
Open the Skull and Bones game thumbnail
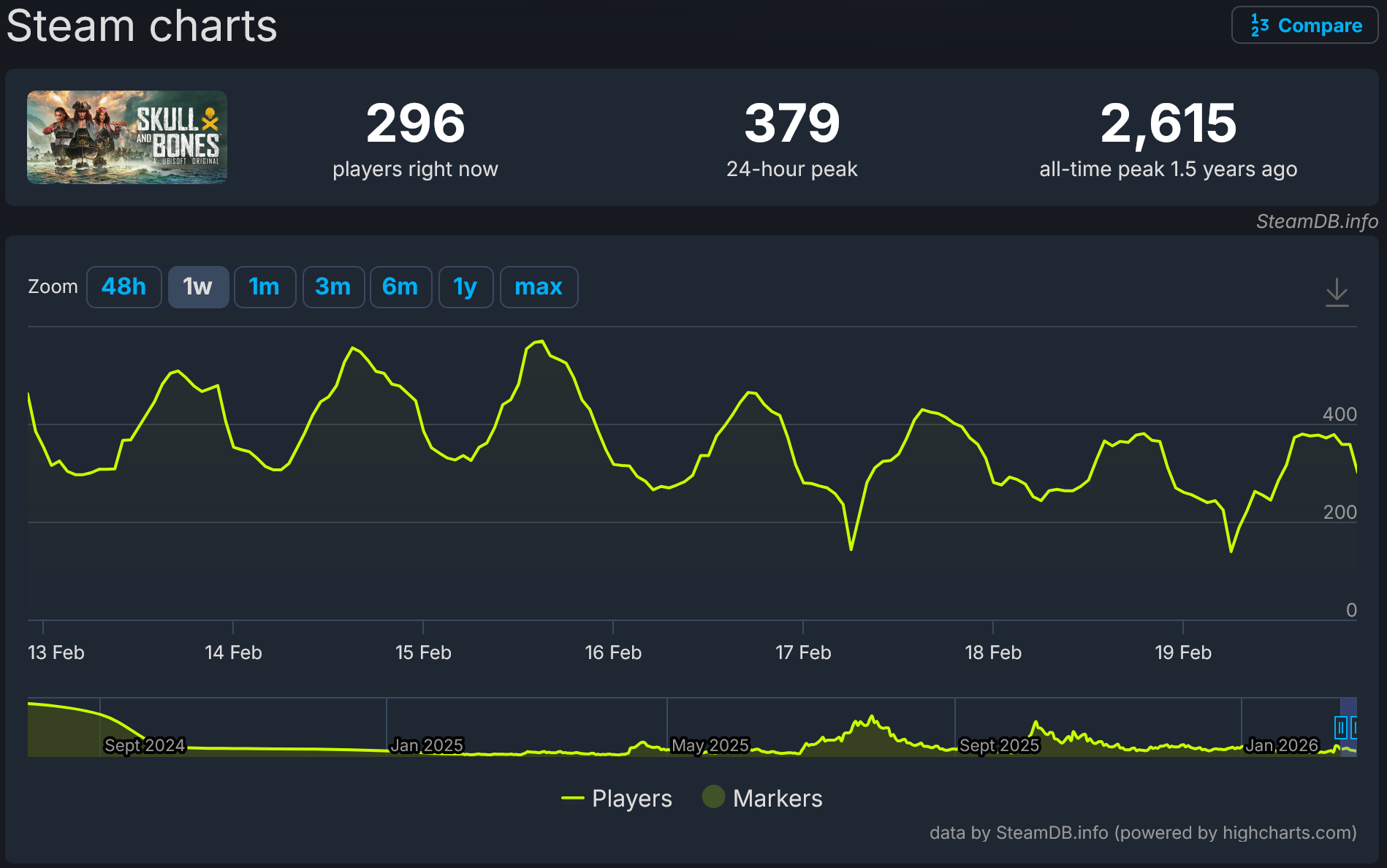point(127,137)
